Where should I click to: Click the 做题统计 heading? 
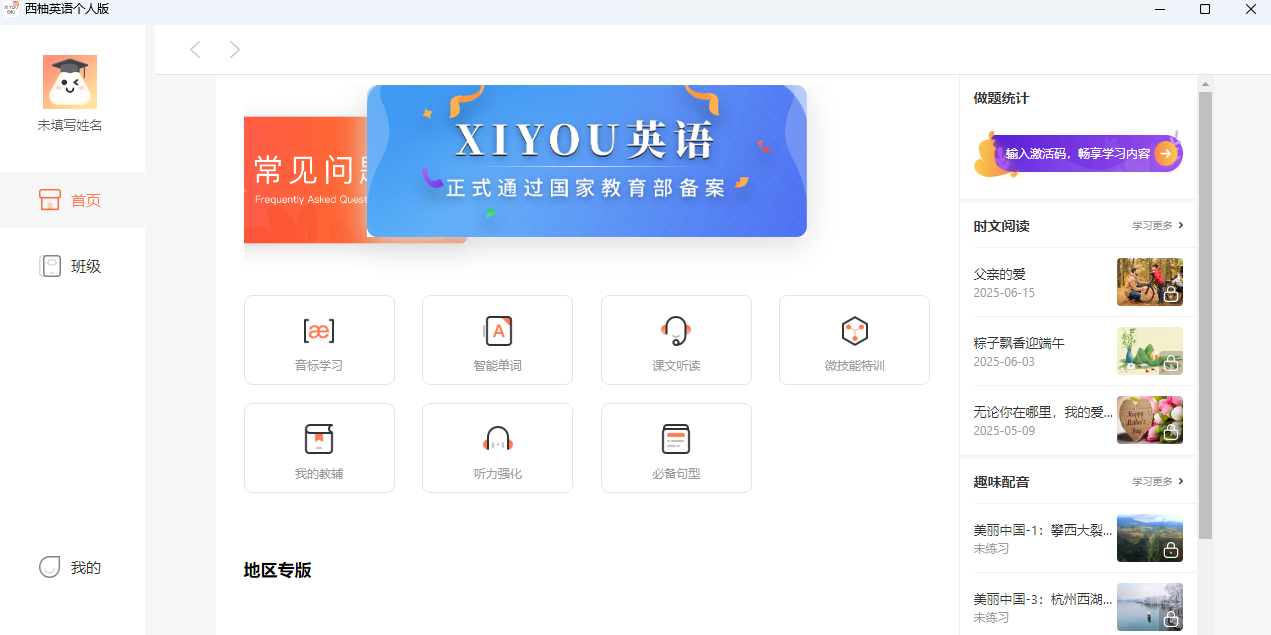1001,98
